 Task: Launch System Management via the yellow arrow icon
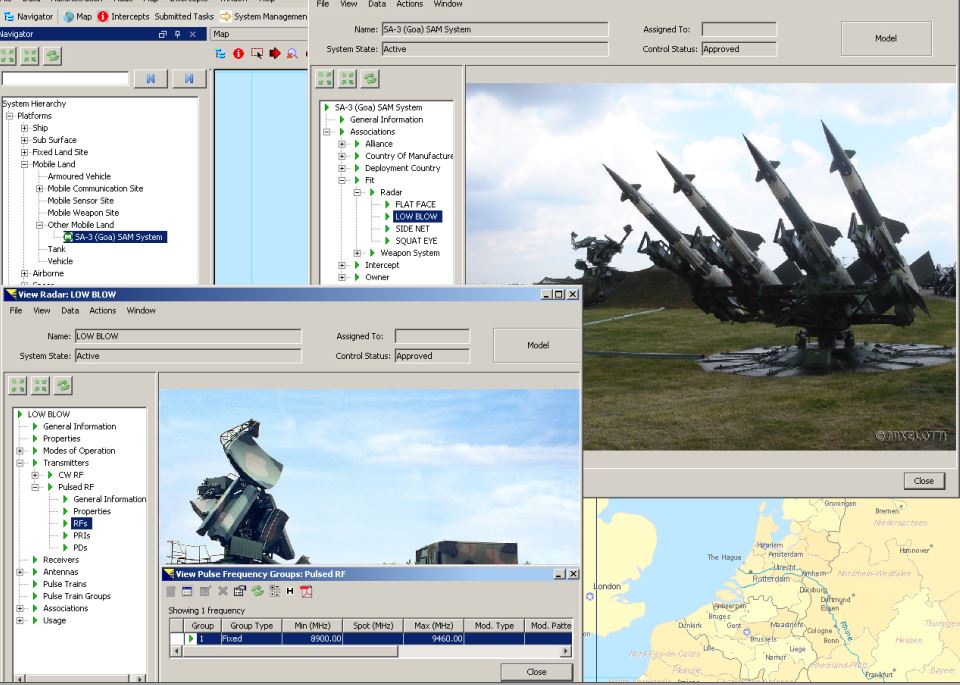click(x=228, y=16)
